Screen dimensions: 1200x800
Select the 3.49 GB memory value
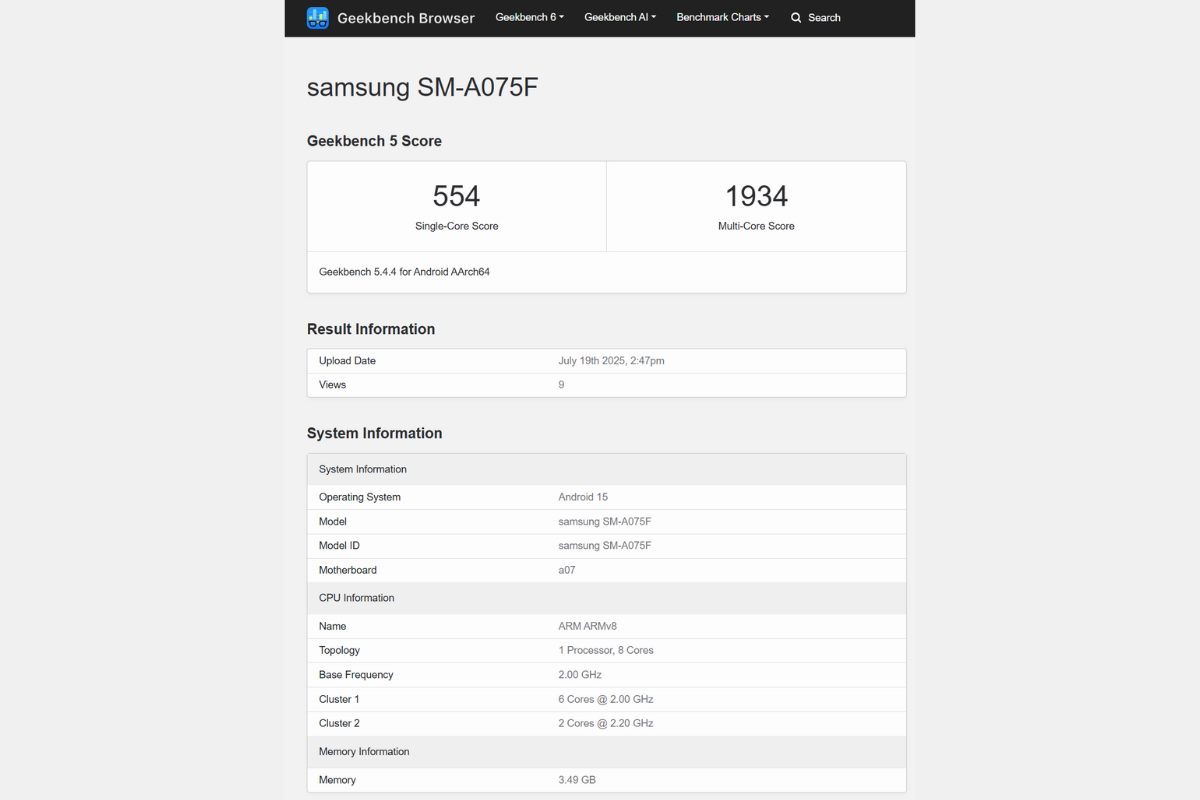tap(577, 780)
